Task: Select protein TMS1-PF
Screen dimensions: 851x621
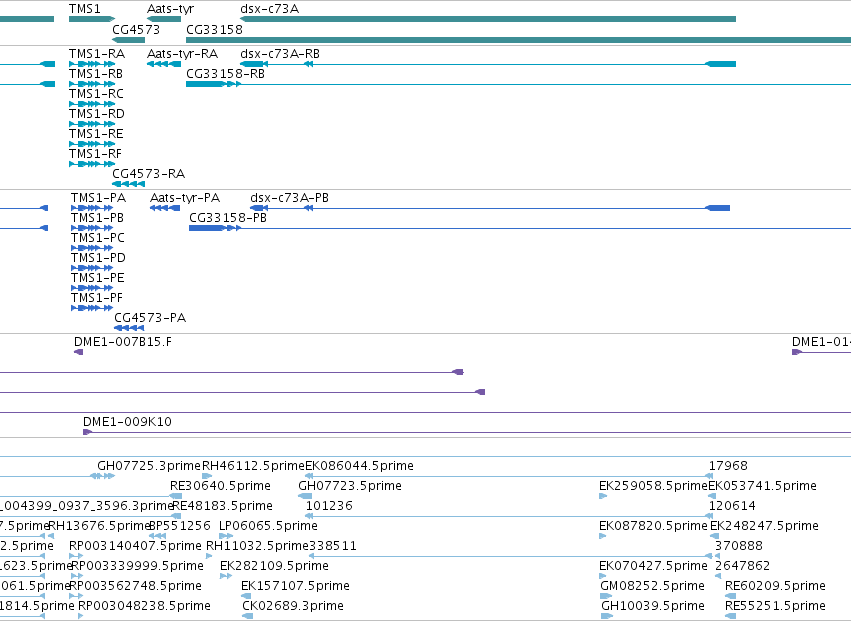Action: click(x=97, y=299)
